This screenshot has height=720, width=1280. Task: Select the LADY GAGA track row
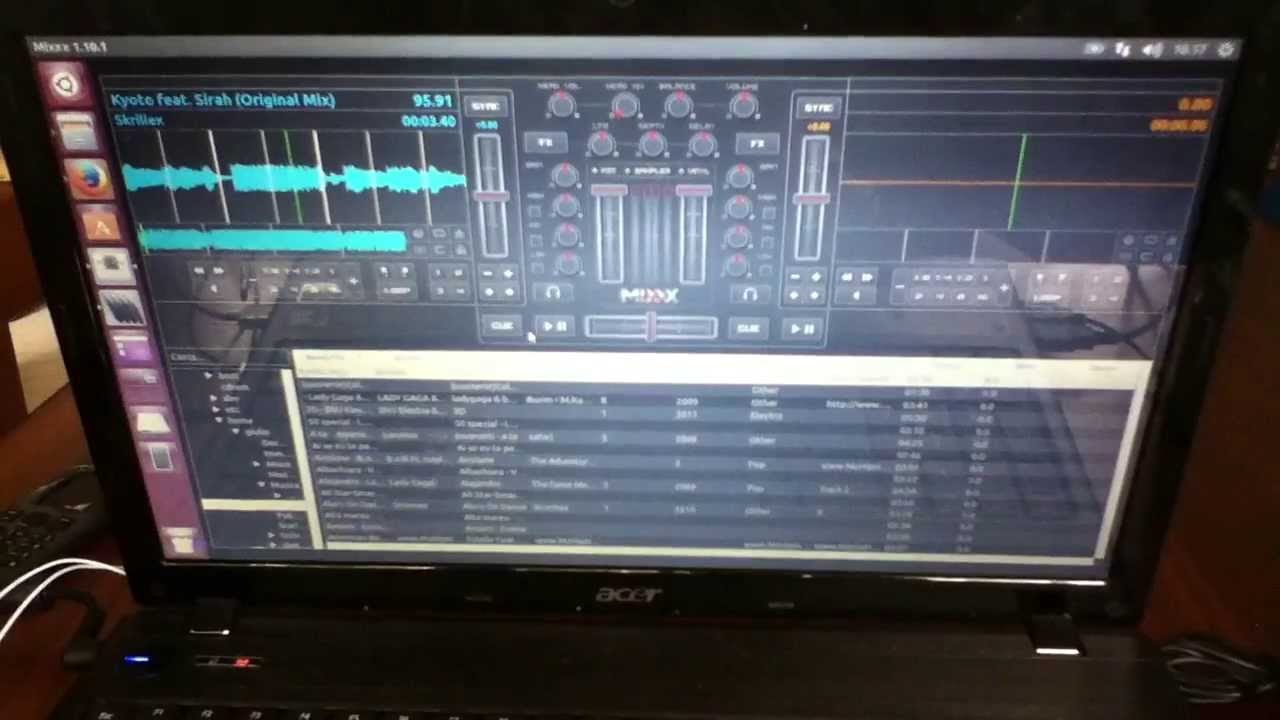(720, 400)
